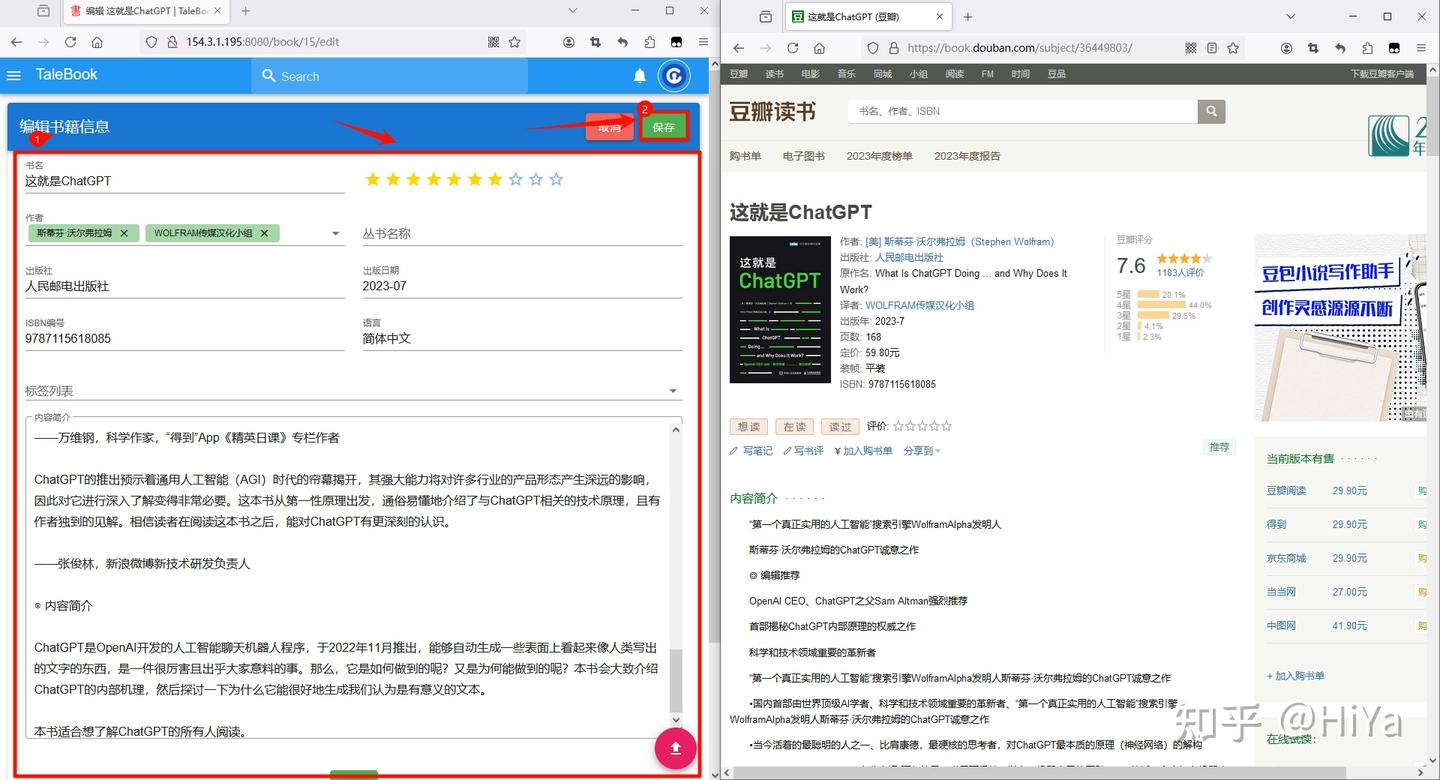Click the Douban search magnifier button

pyautogui.click(x=1212, y=111)
